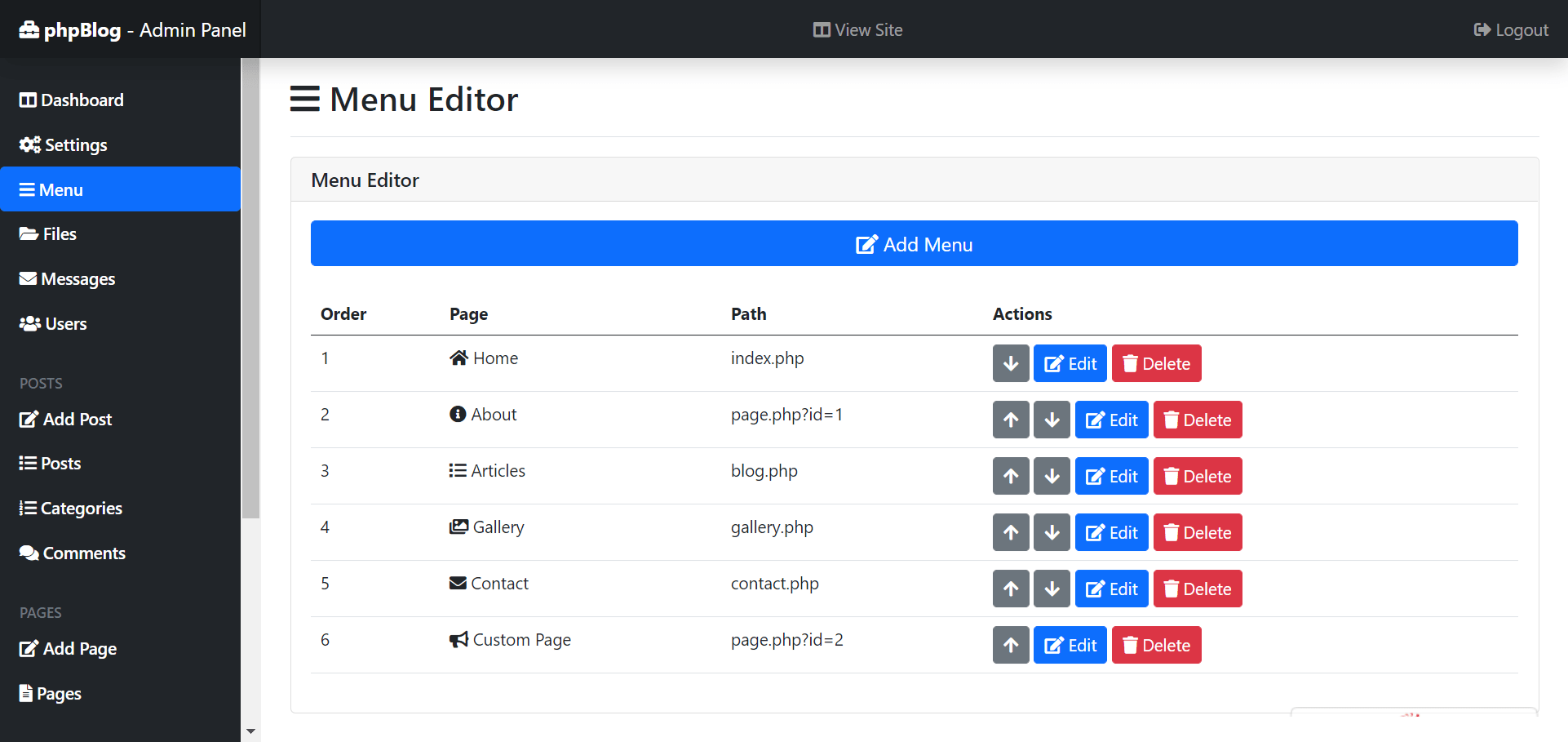This screenshot has height=742, width=1568.
Task: Move the Gallery menu item up
Action: (x=1011, y=533)
